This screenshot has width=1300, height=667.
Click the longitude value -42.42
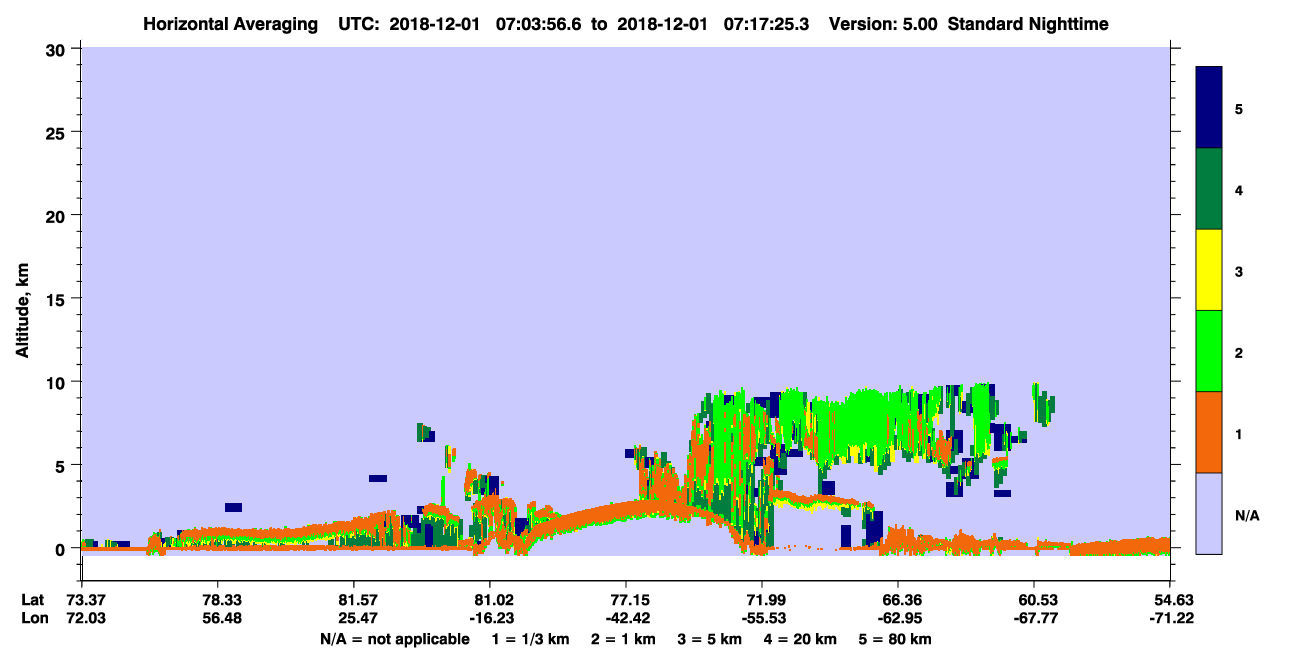[626, 618]
